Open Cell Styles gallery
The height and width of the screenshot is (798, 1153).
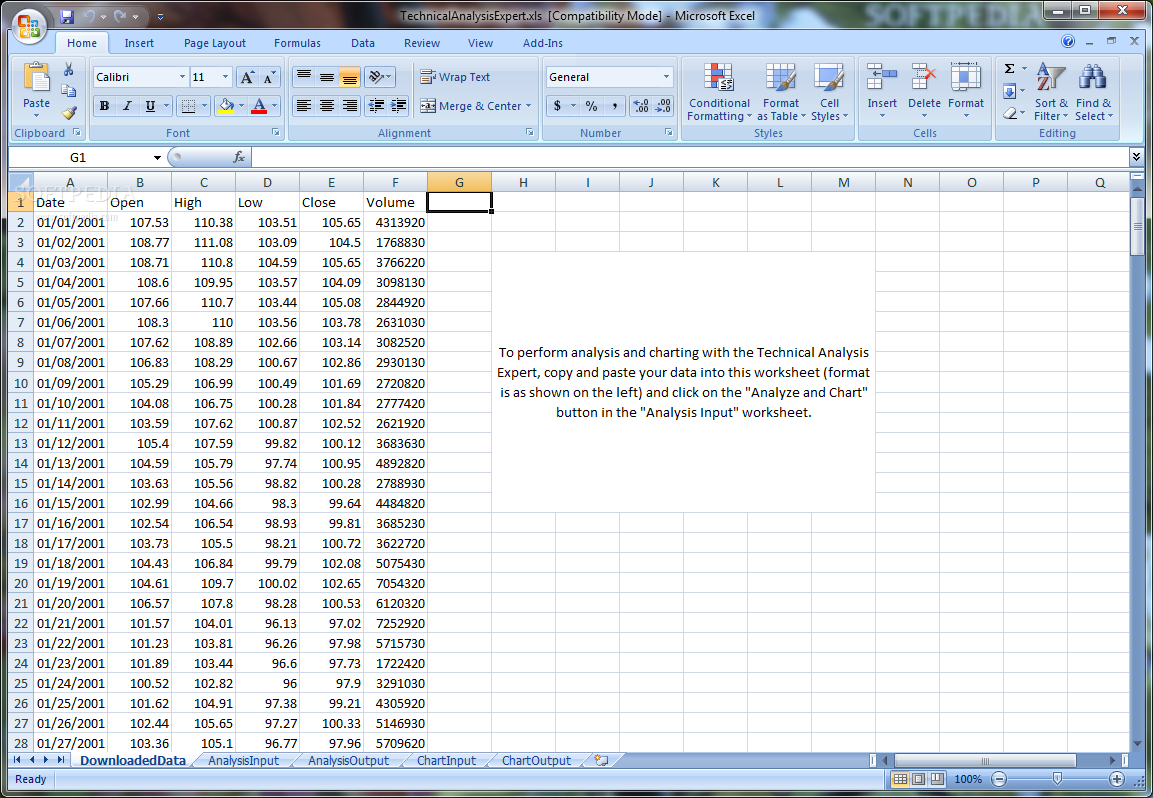click(x=829, y=92)
